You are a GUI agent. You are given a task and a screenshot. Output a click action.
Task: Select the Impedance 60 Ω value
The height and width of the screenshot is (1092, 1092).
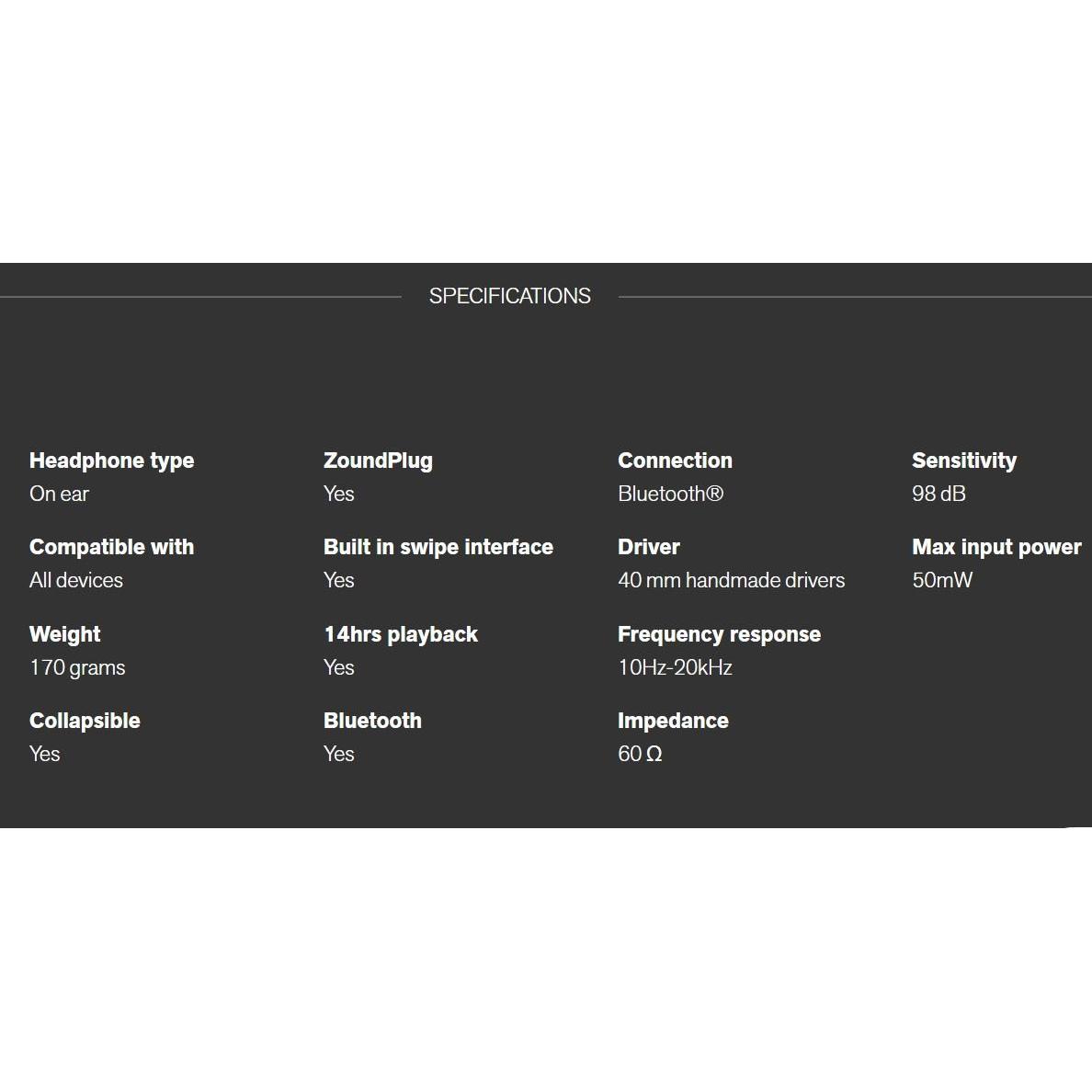coord(640,754)
